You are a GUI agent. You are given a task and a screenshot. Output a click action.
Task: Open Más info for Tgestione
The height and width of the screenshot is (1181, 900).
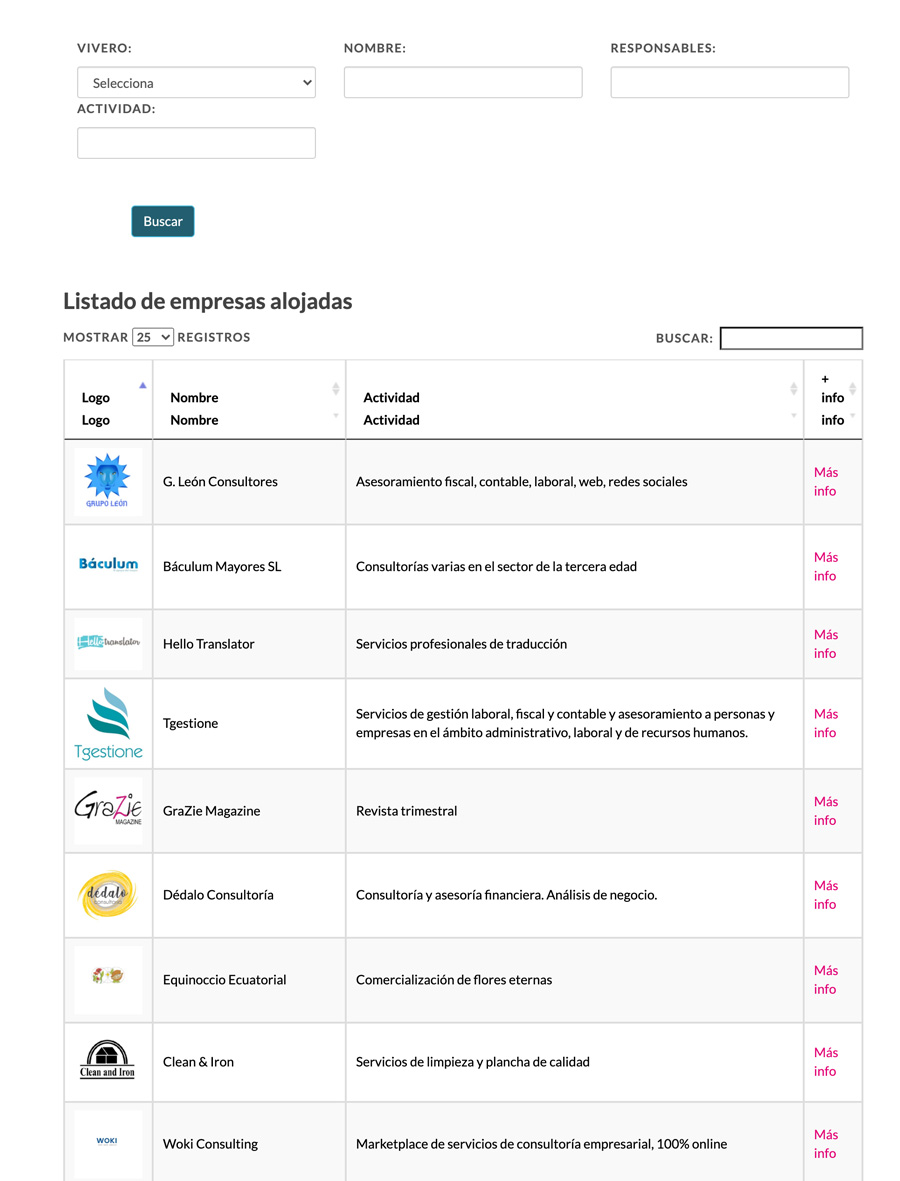tap(825, 723)
